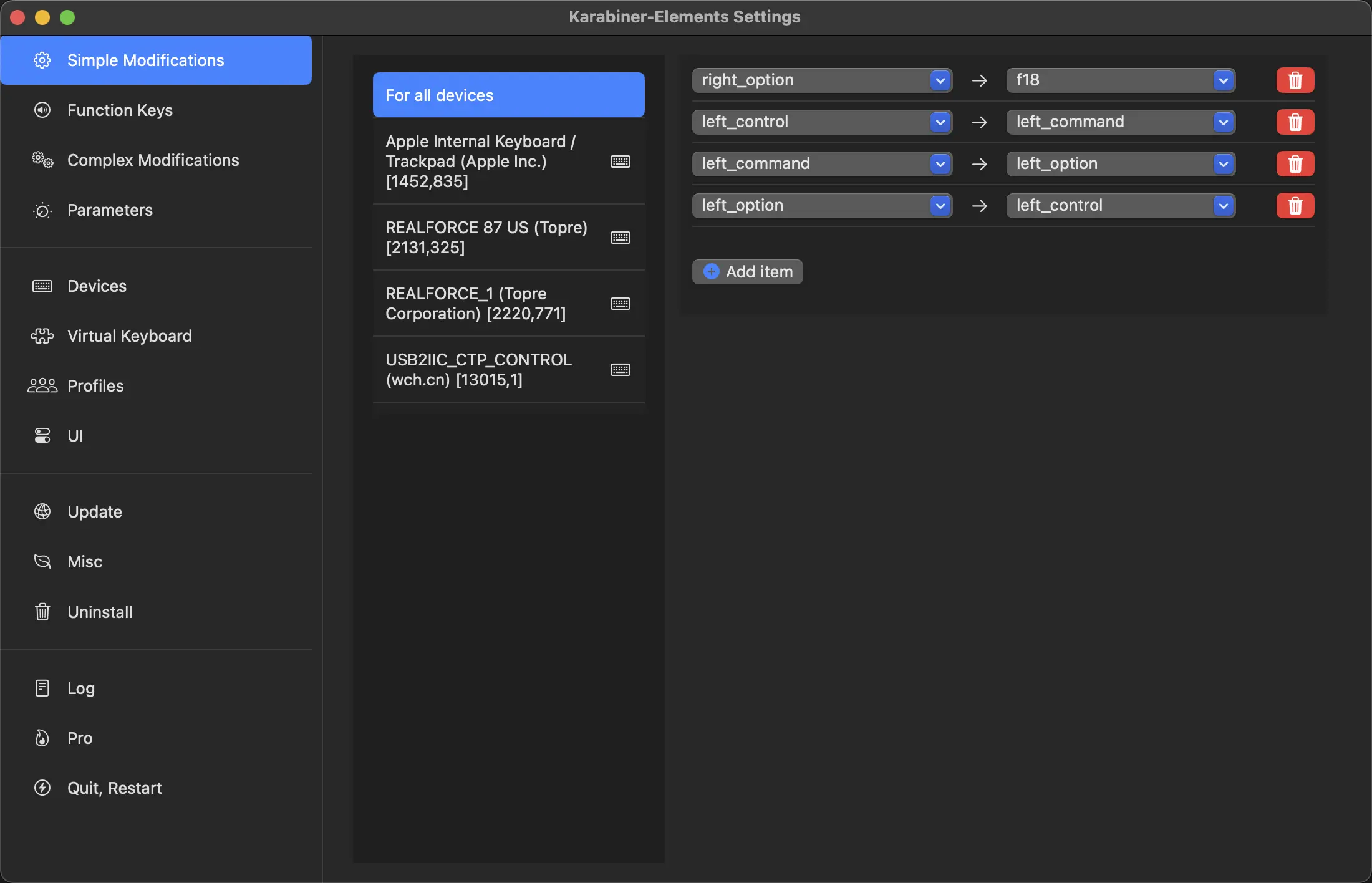1372x883 pixels.
Task: Delete the right_option to f18 mapping
Action: (x=1295, y=80)
